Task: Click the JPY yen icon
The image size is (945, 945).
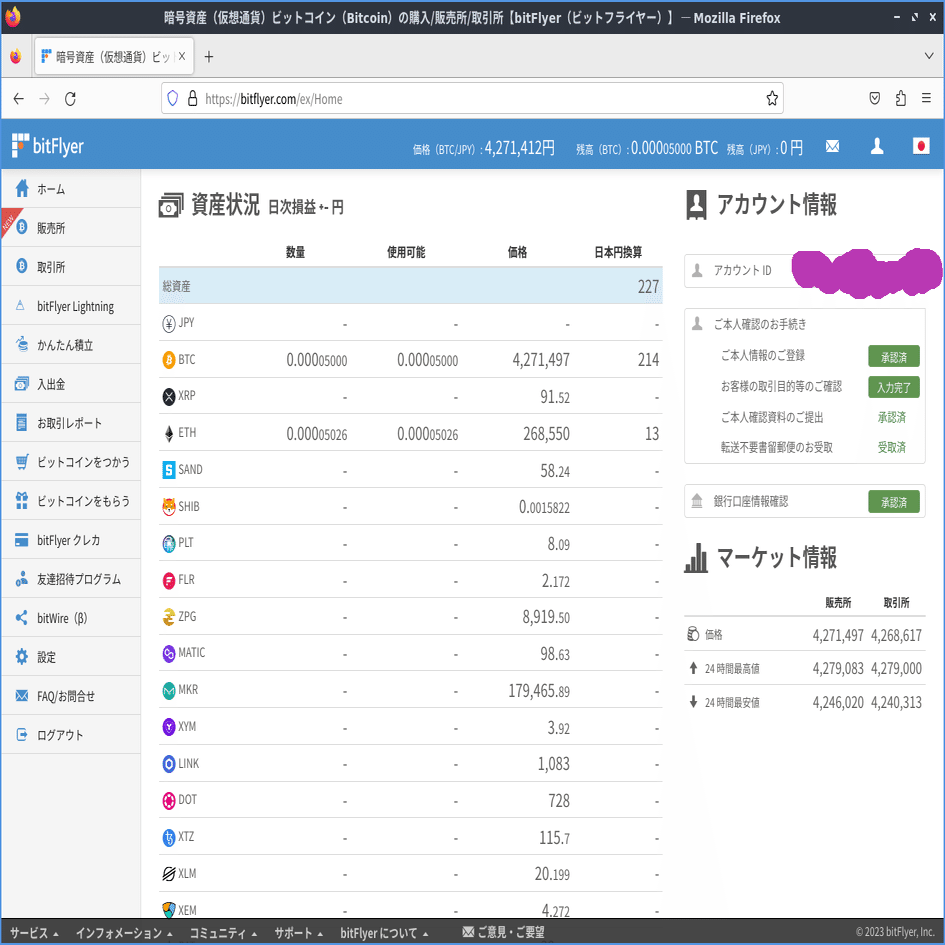Action: (x=169, y=324)
